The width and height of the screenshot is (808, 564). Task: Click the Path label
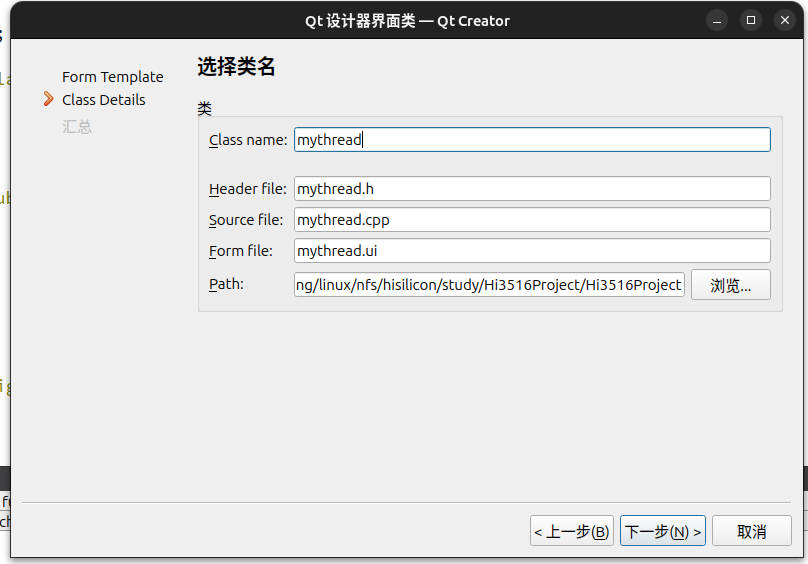point(226,285)
